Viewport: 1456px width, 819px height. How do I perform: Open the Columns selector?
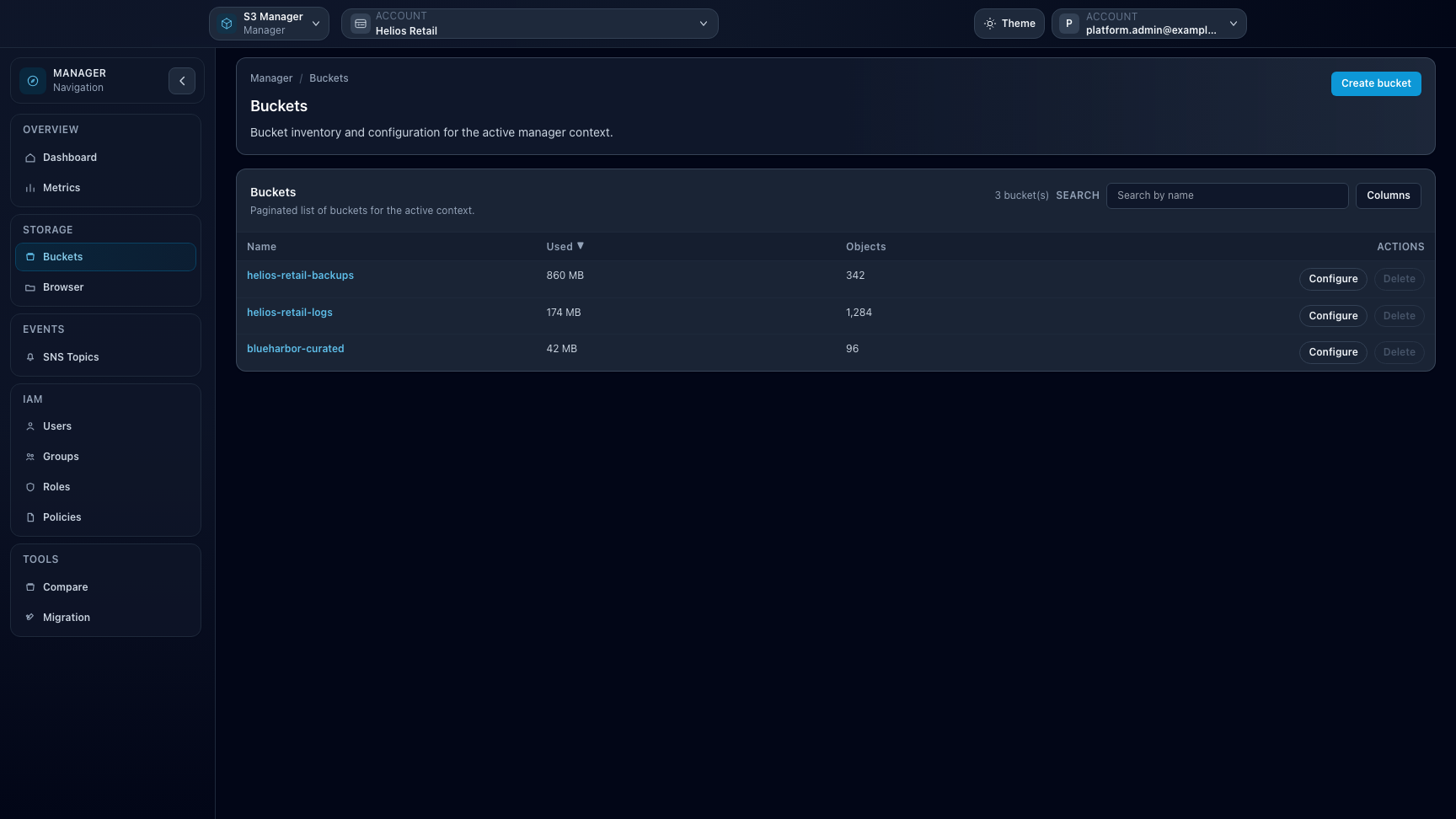coord(1388,195)
